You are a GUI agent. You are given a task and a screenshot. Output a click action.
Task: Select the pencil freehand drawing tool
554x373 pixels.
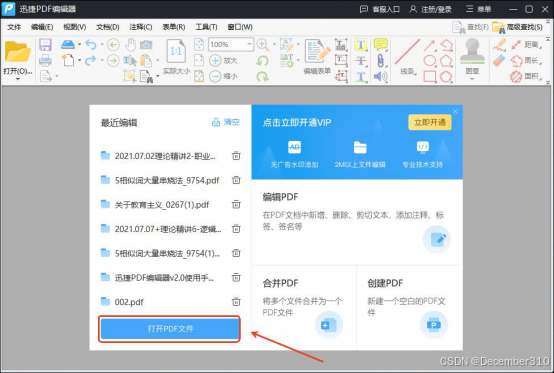click(500, 45)
